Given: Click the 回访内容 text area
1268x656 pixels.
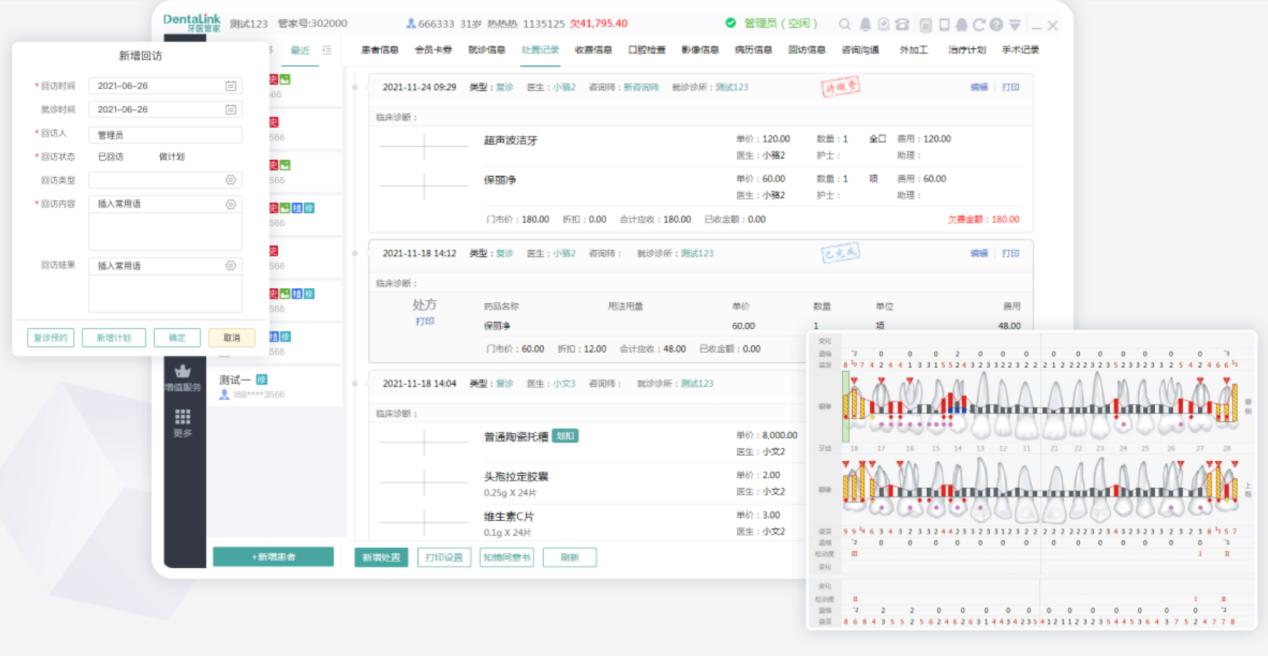Looking at the screenshot, I should pyautogui.click(x=165, y=232).
